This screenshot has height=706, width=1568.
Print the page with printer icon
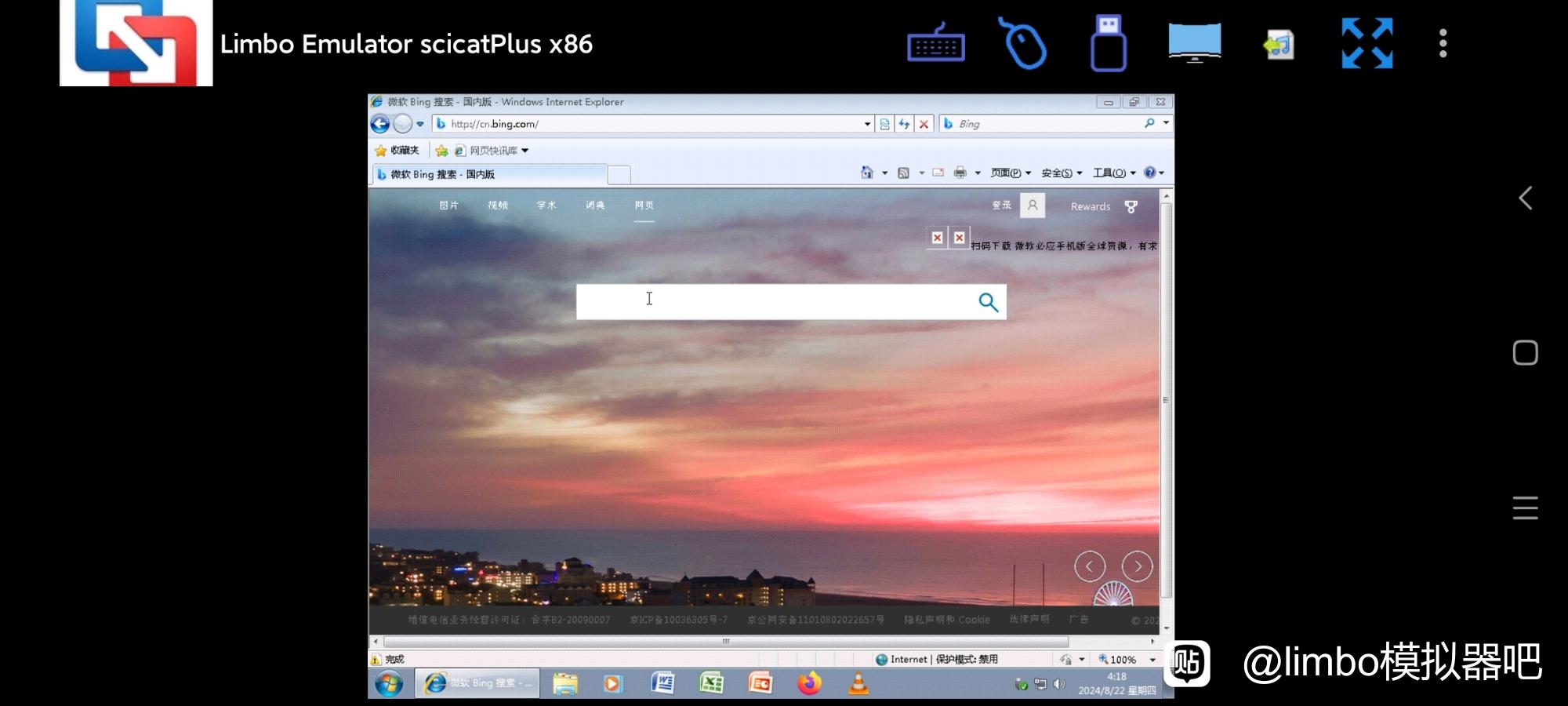pos(960,173)
